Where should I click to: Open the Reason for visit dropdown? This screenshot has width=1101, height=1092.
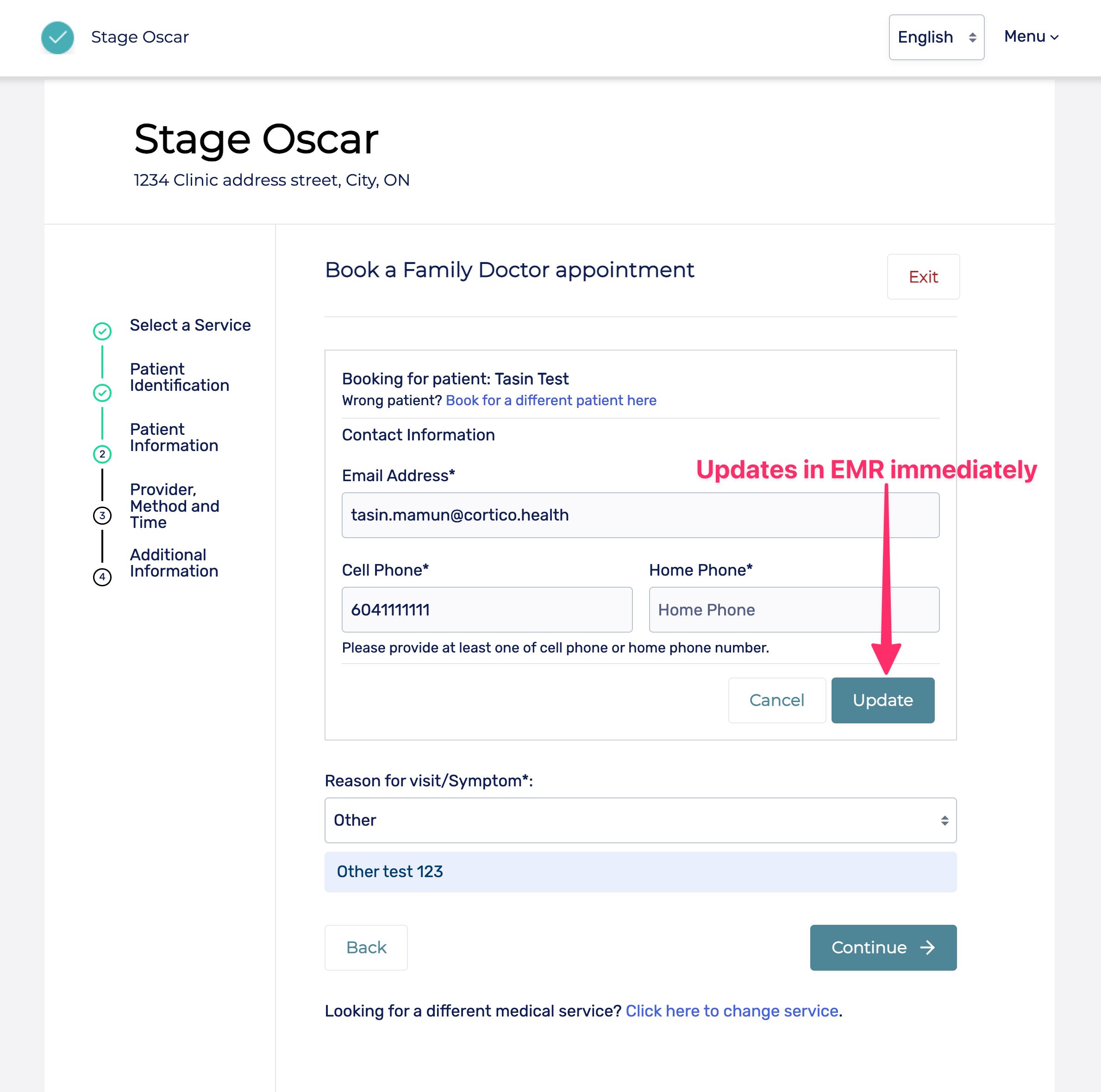[x=640, y=820]
